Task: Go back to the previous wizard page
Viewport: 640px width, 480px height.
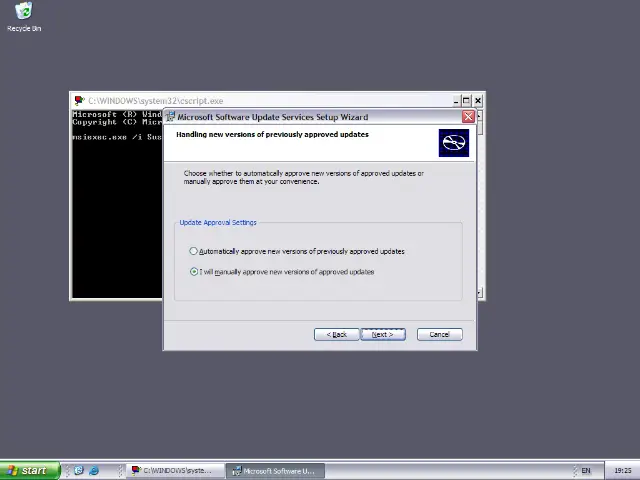Action: pyautogui.click(x=336, y=334)
